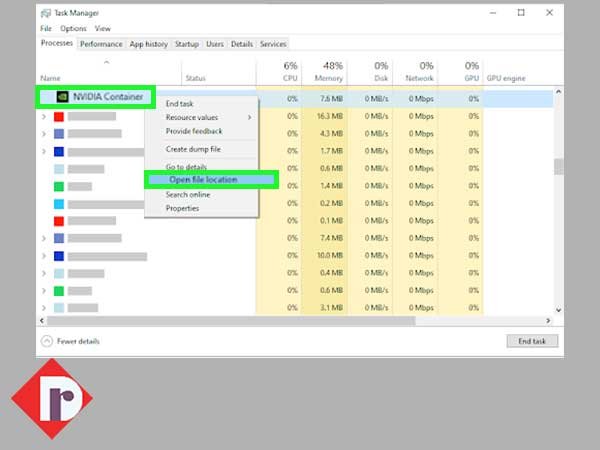Viewport: 600px width, 450px height.
Task: Open the File menu
Action: pyautogui.click(x=46, y=29)
